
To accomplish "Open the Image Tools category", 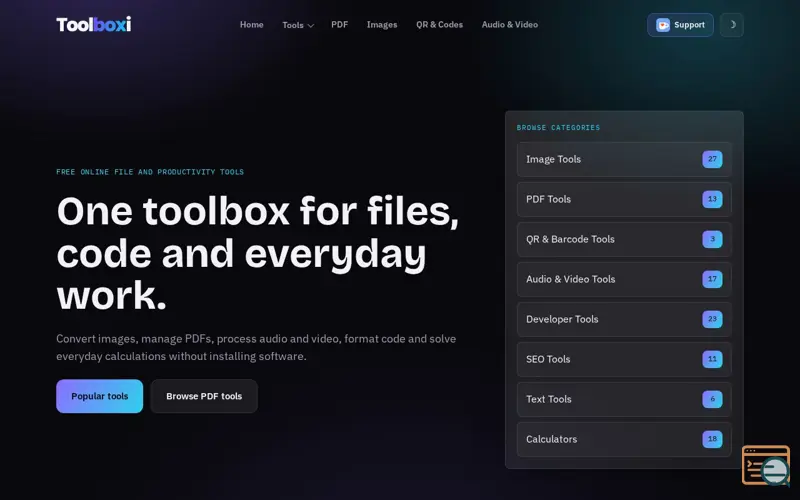I will coord(624,159).
